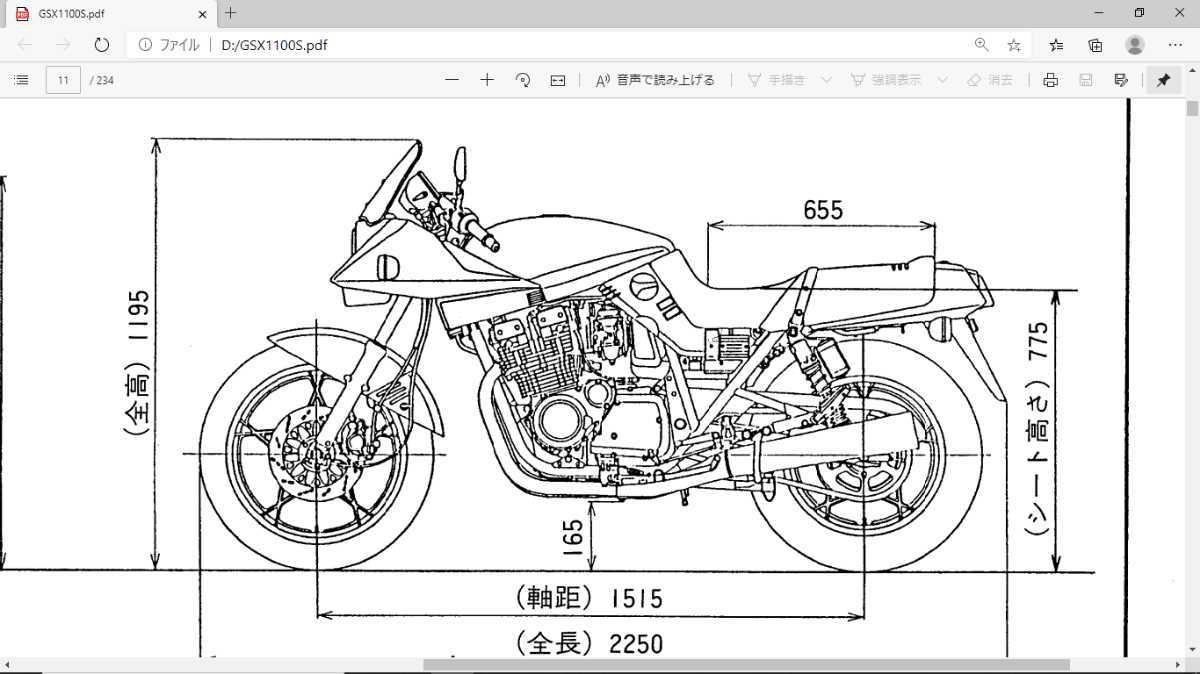Viewport: 1200px width, 674px height.
Task: Click the scroll right arrow
Action: [1179, 665]
